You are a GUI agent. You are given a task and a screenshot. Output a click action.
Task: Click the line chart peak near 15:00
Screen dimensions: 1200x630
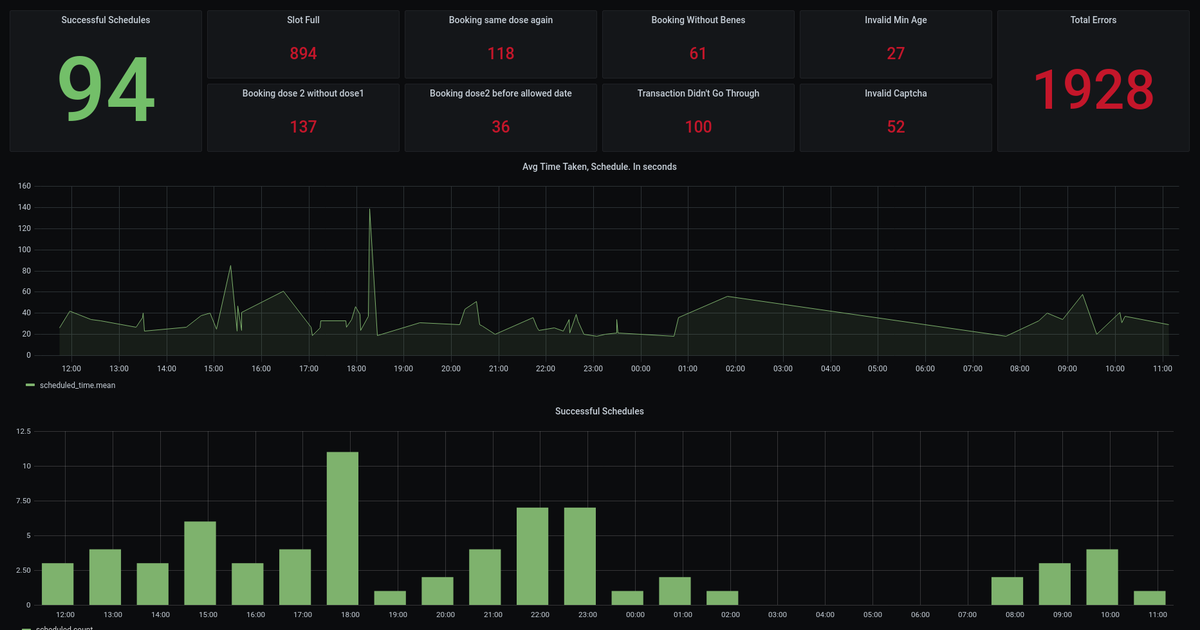[231, 266]
